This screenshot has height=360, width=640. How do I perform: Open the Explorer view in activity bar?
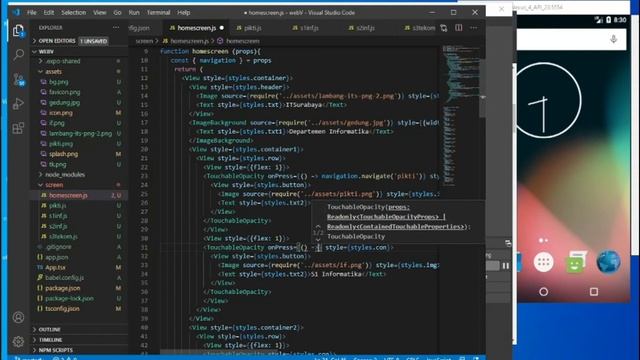tap(18, 31)
